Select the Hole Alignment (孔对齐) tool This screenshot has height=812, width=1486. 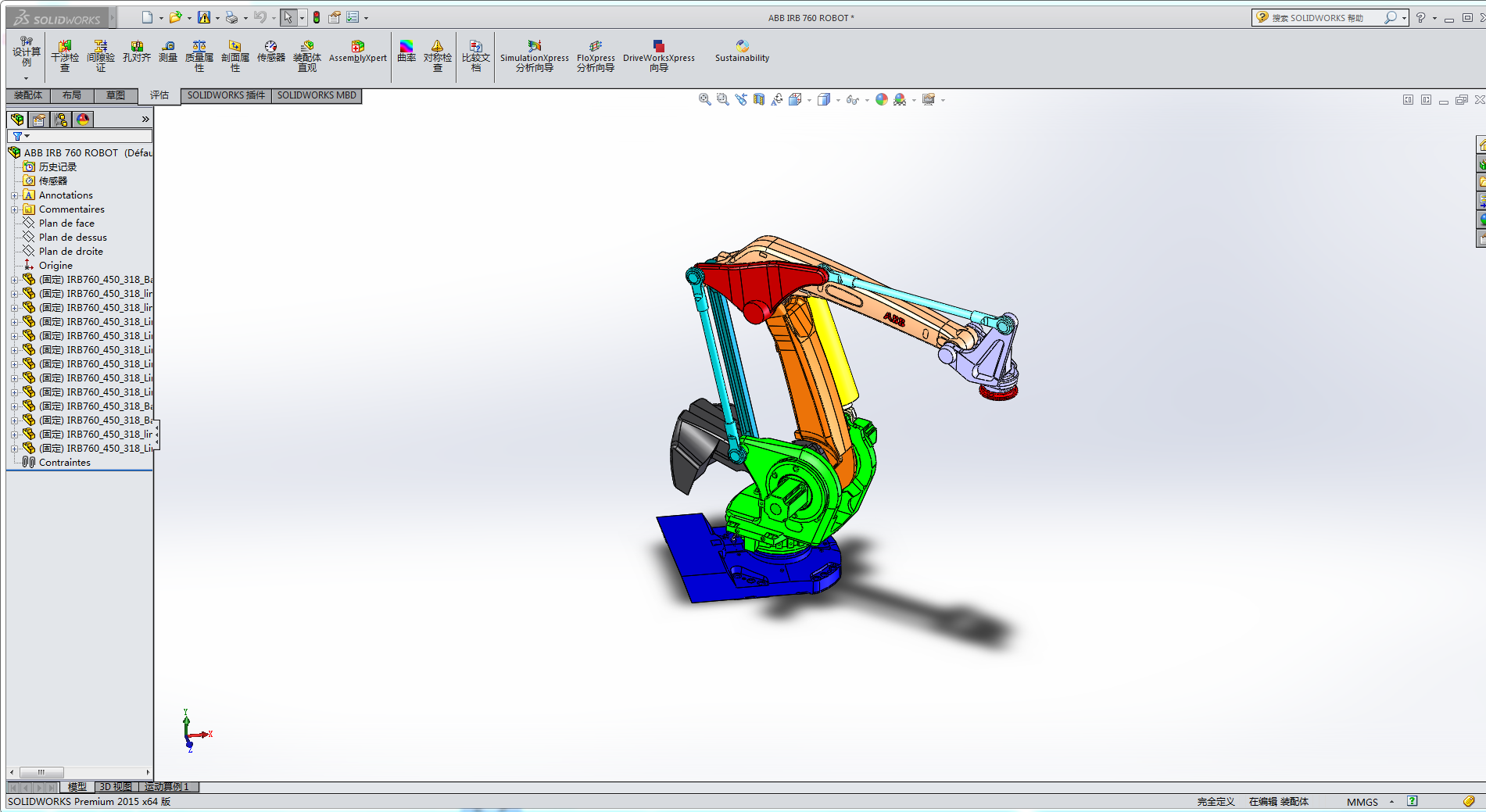tap(137, 52)
